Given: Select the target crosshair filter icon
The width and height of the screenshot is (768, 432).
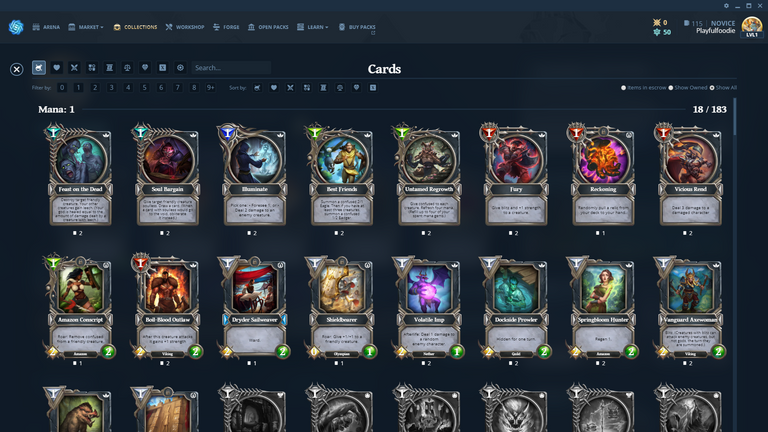Looking at the screenshot, I should [x=180, y=68].
